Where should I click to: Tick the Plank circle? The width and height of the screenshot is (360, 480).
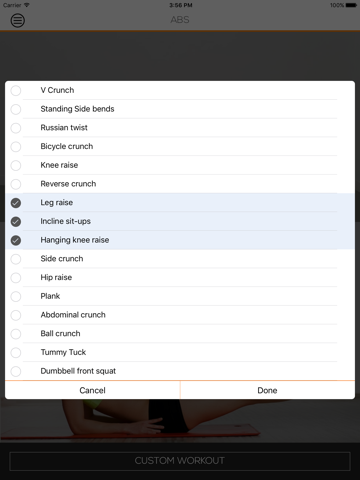(16, 296)
